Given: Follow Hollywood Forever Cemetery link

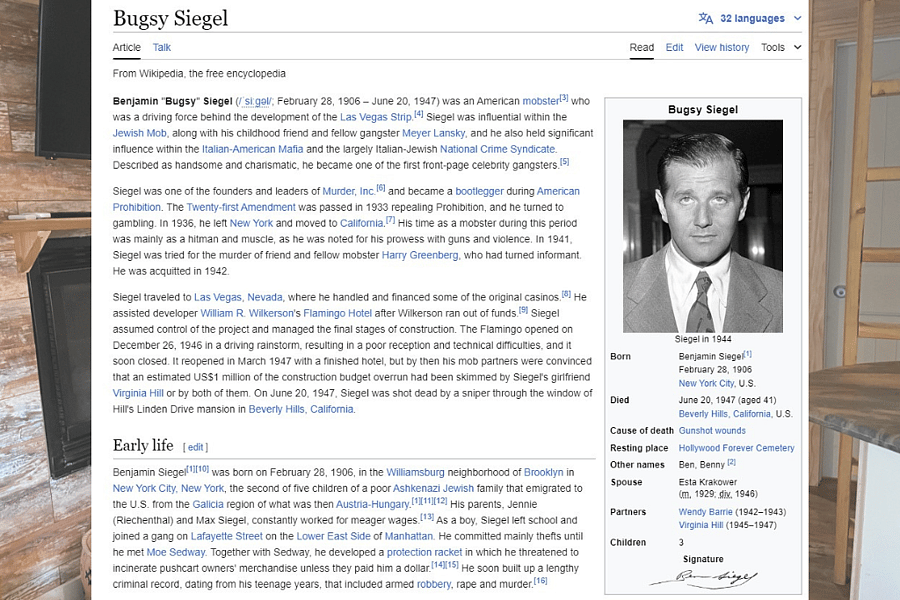Looking at the screenshot, I should point(736,448).
